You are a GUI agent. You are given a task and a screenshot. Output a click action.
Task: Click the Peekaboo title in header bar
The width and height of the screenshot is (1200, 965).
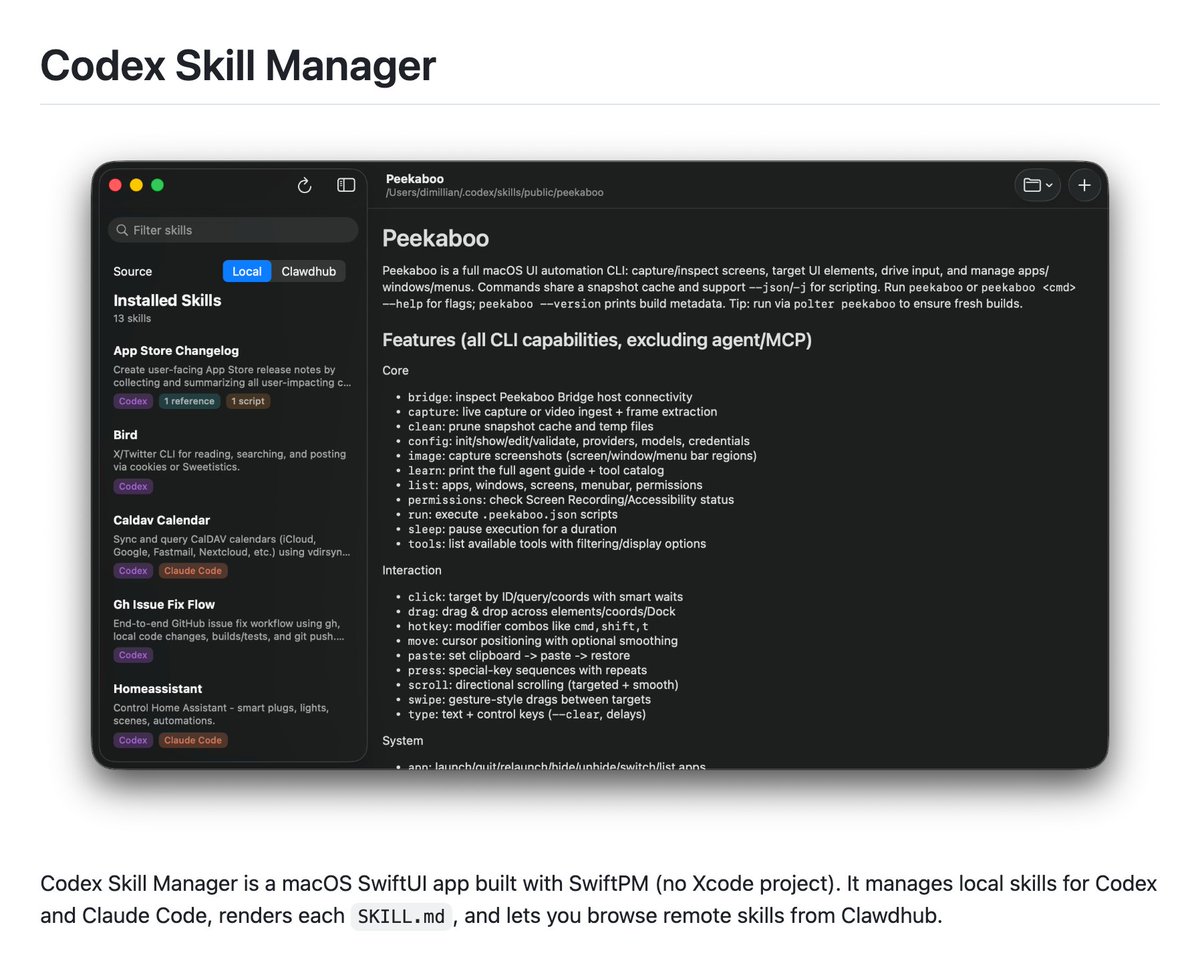click(415, 178)
